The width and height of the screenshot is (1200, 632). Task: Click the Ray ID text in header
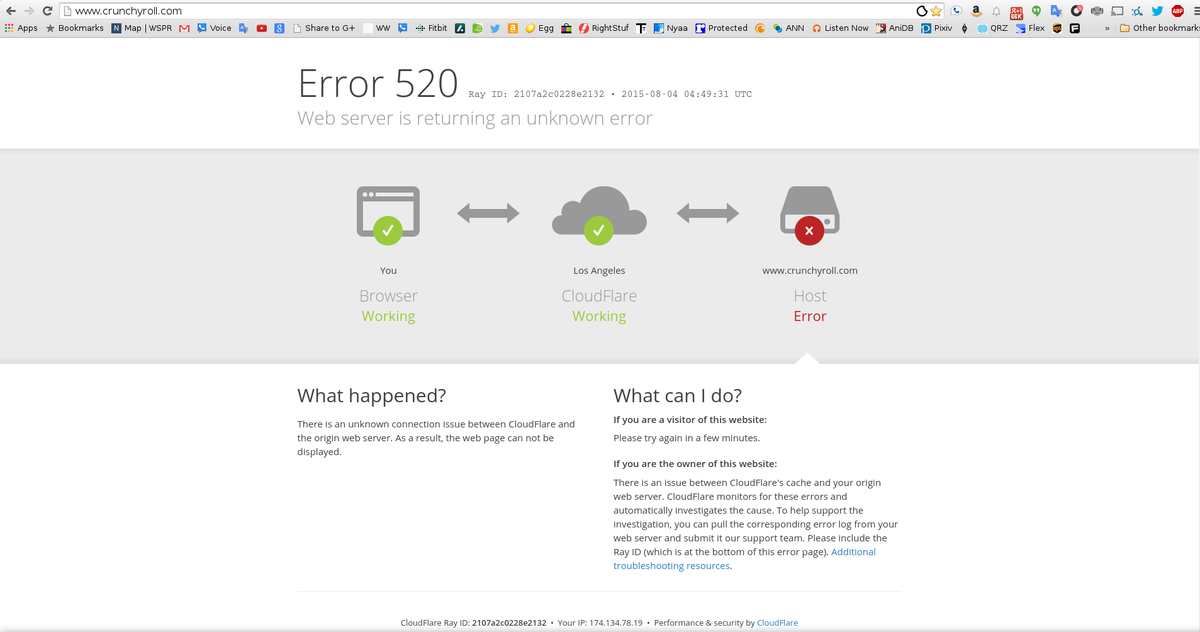(536, 94)
